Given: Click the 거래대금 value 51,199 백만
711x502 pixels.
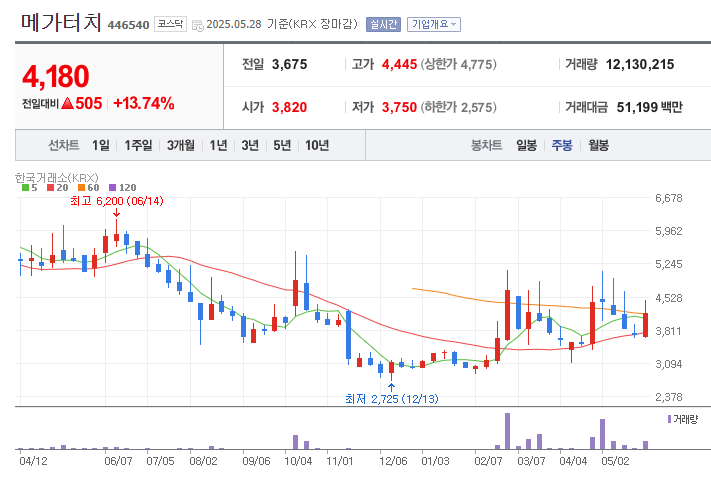Looking at the screenshot, I should coord(649,107).
